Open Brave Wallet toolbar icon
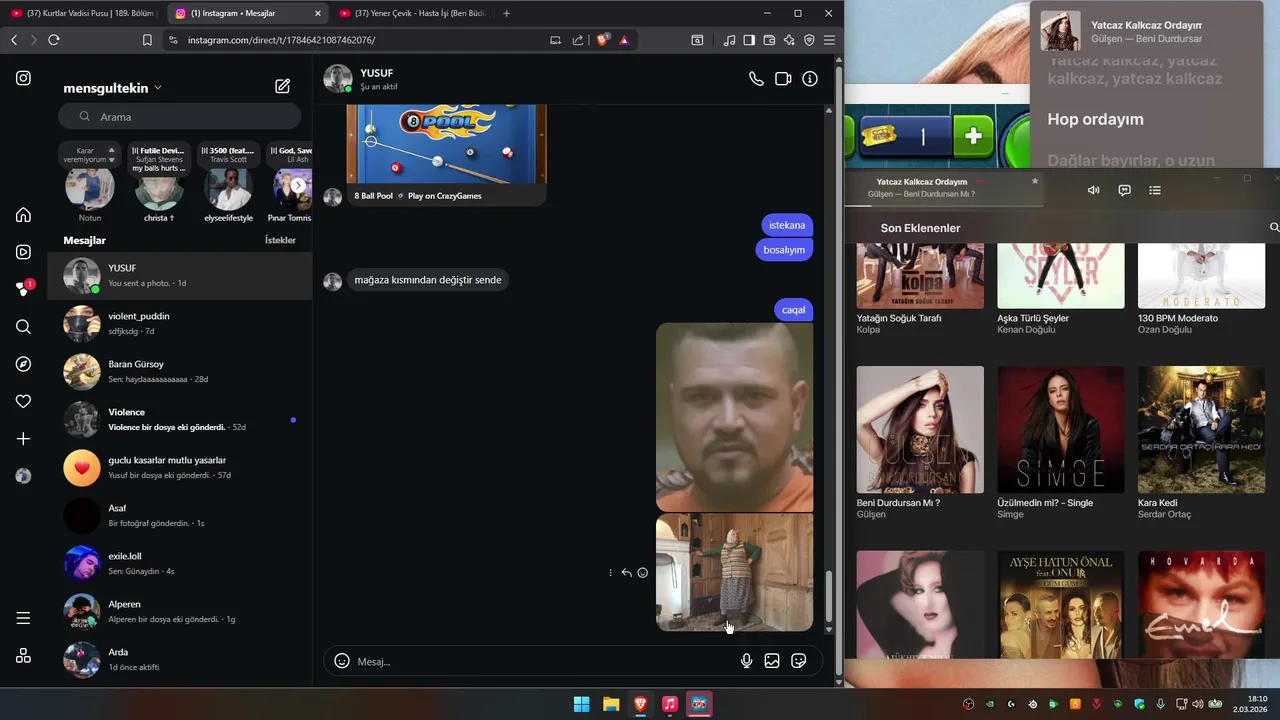The height and width of the screenshot is (720, 1280). (769, 40)
